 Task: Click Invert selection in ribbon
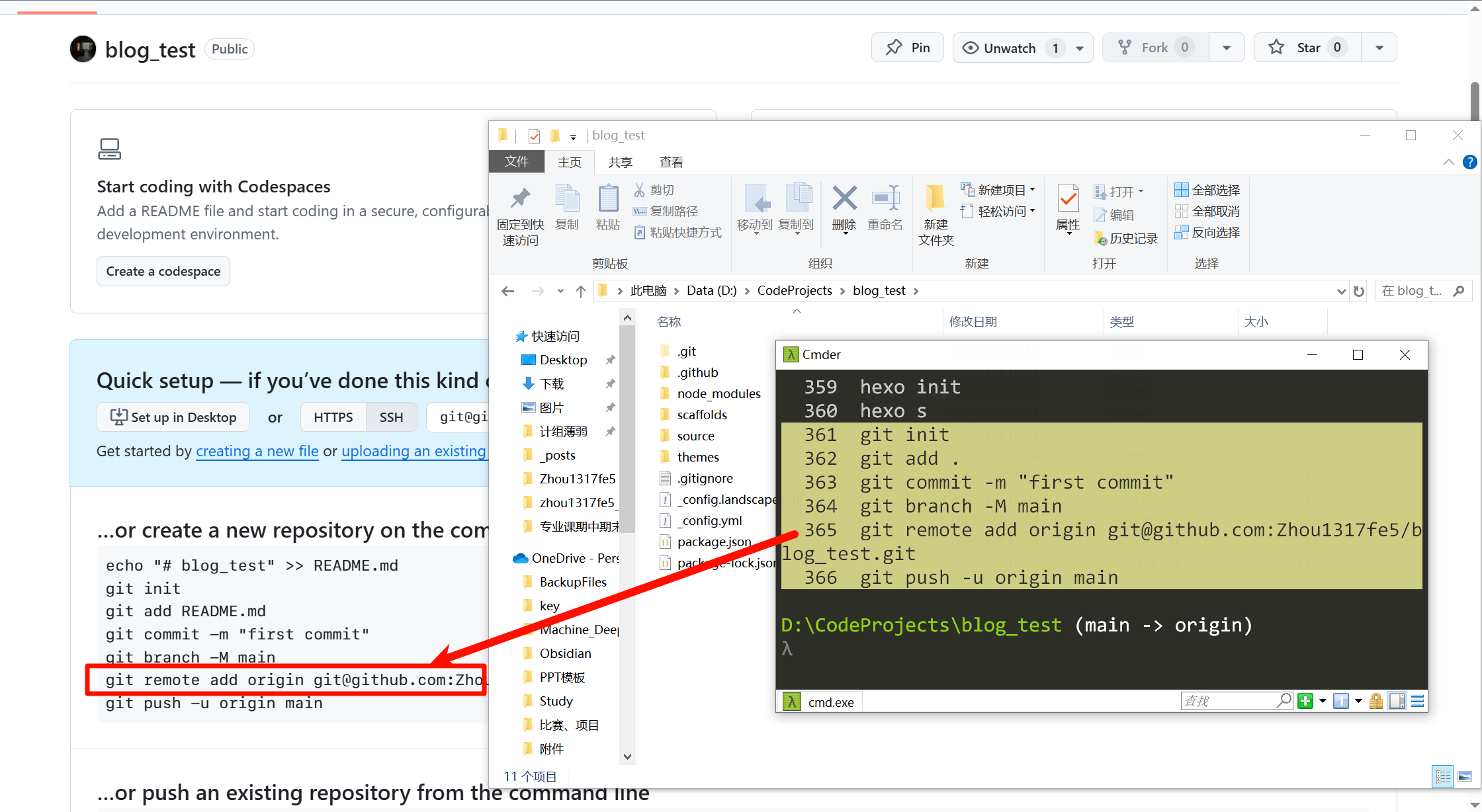[x=1207, y=233]
